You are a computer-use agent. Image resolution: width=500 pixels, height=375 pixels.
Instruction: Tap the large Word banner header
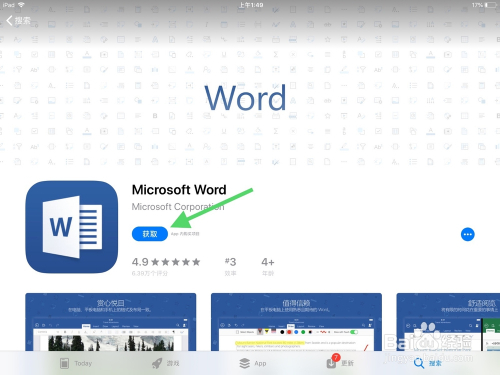245,98
